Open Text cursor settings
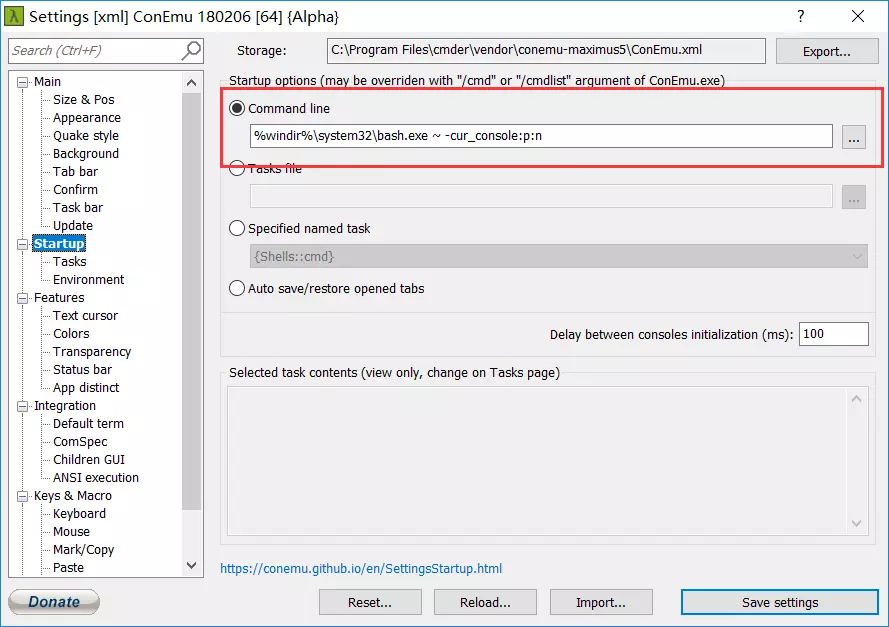Image resolution: width=889 pixels, height=627 pixels. click(x=86, y=316)
